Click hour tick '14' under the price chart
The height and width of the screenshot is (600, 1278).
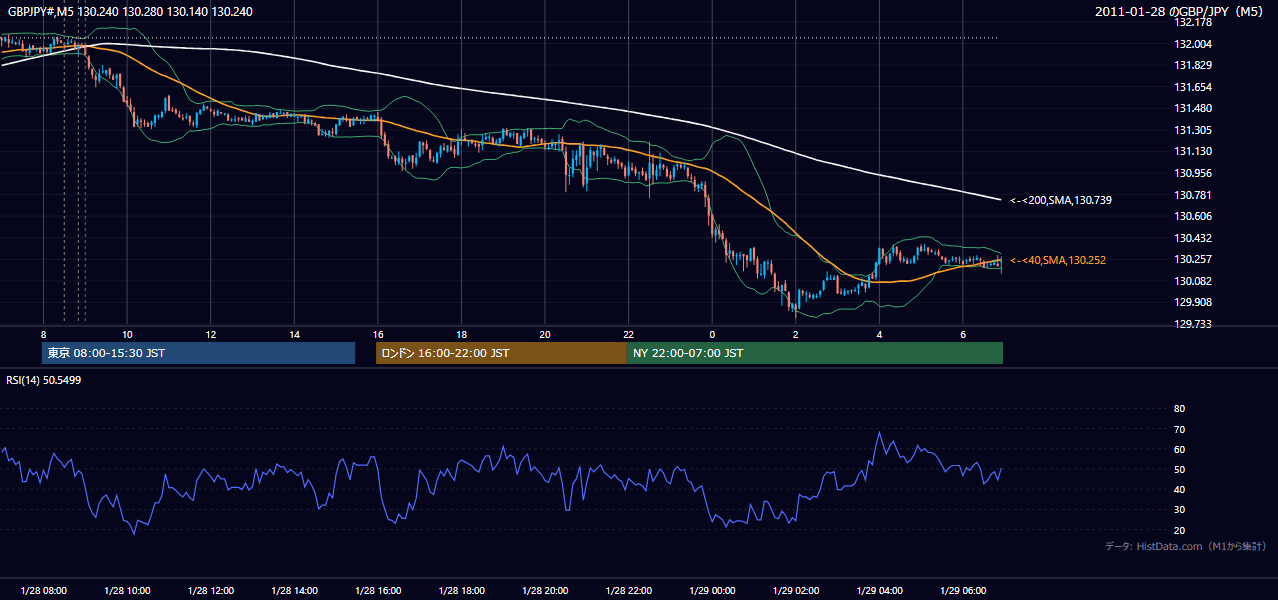tap(294, 334)
